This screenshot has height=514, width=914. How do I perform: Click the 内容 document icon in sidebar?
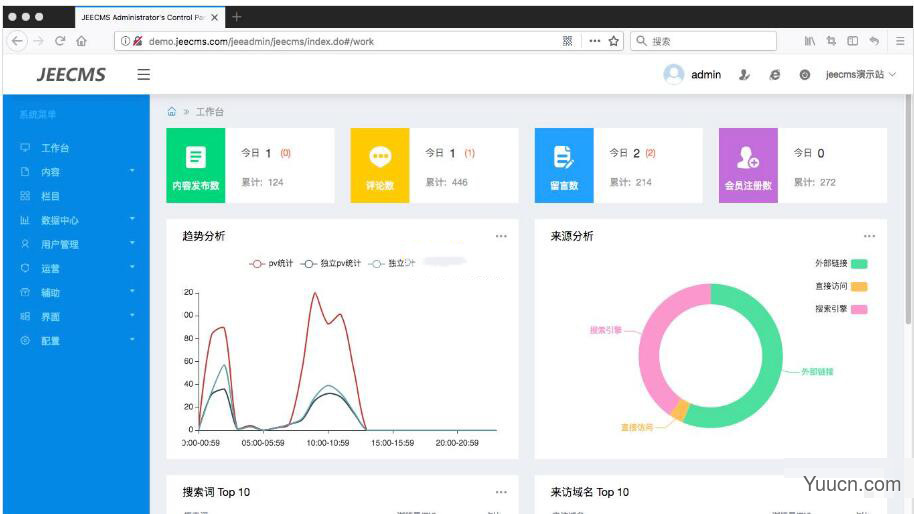[x=25, y=171]
